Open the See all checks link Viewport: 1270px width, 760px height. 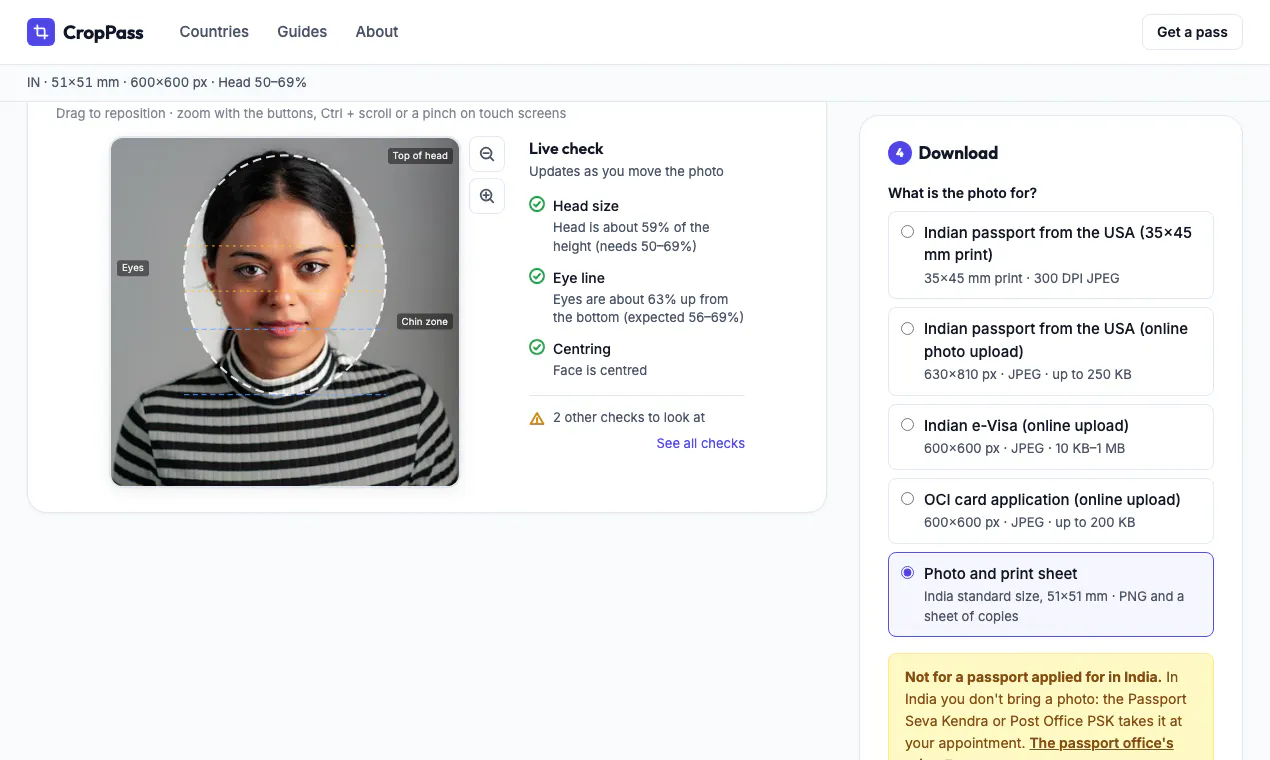(700, 443)
